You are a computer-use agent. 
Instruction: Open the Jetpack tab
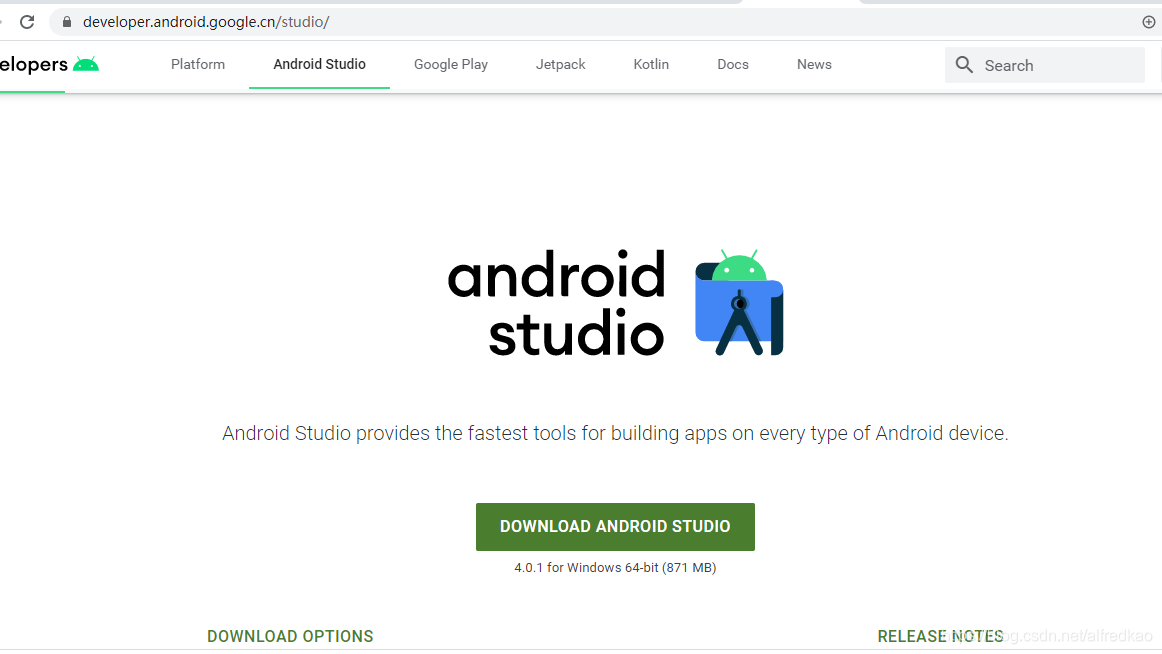click(560, 64)
